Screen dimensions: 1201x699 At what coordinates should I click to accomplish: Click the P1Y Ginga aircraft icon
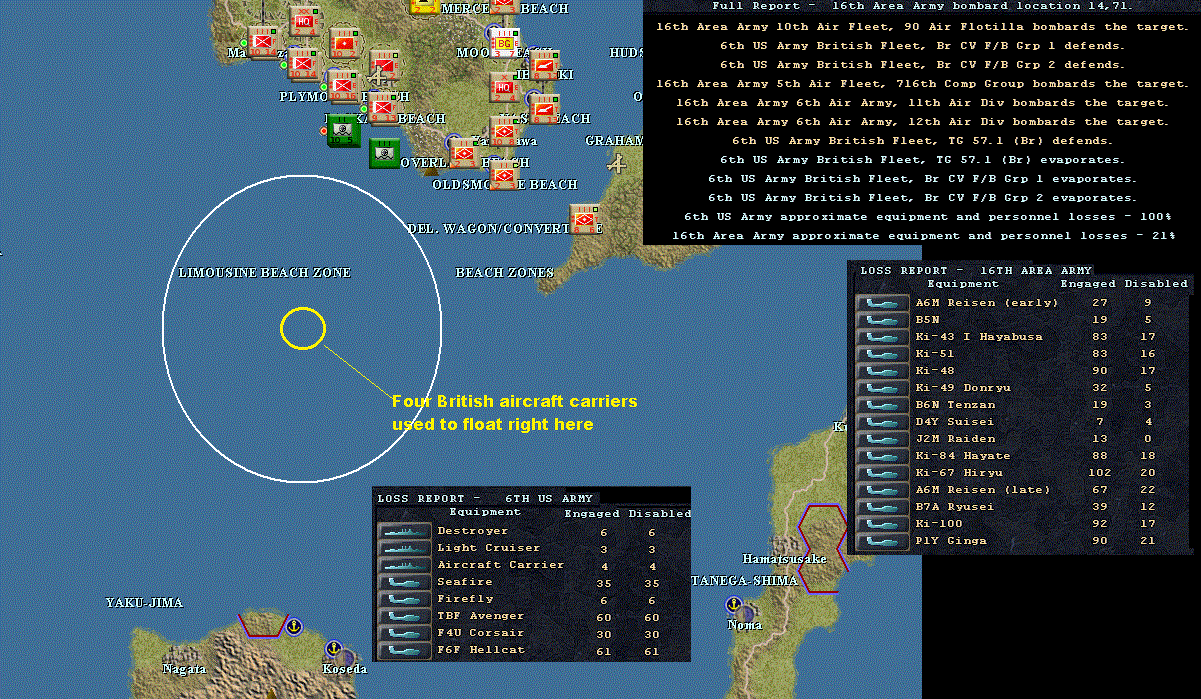[x=883, y=541]
